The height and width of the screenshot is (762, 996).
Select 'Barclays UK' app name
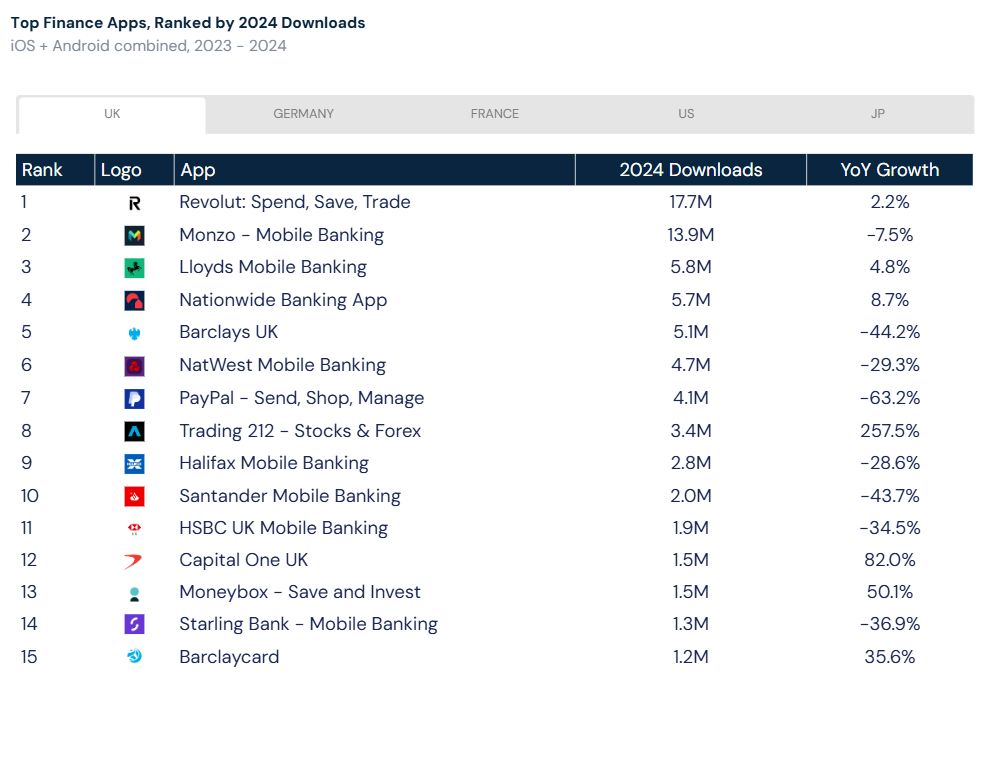(x=229, y=332)
